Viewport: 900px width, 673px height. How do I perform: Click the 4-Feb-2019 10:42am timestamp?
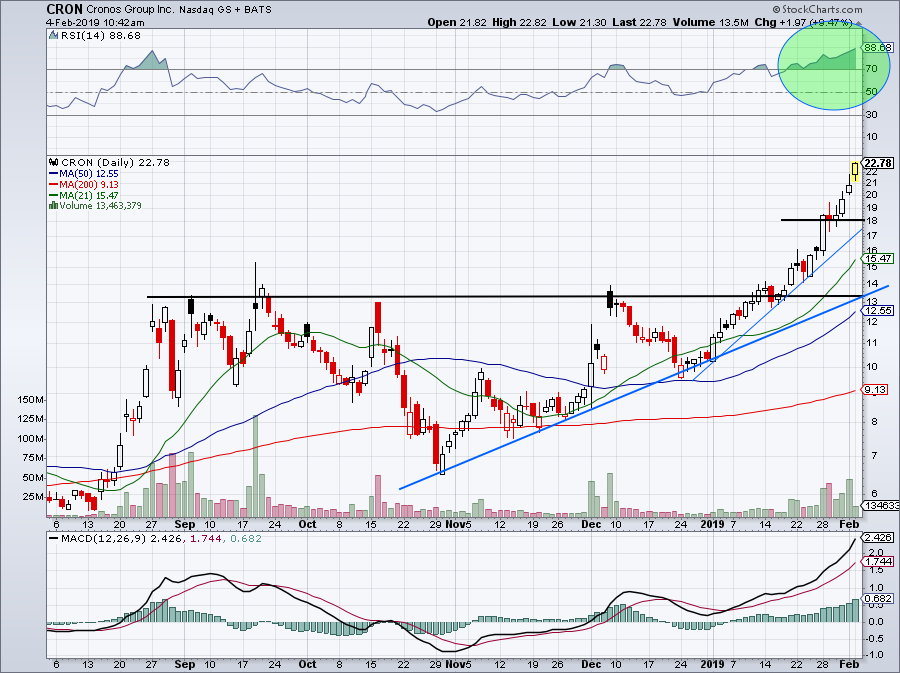(x=95, y=23)
